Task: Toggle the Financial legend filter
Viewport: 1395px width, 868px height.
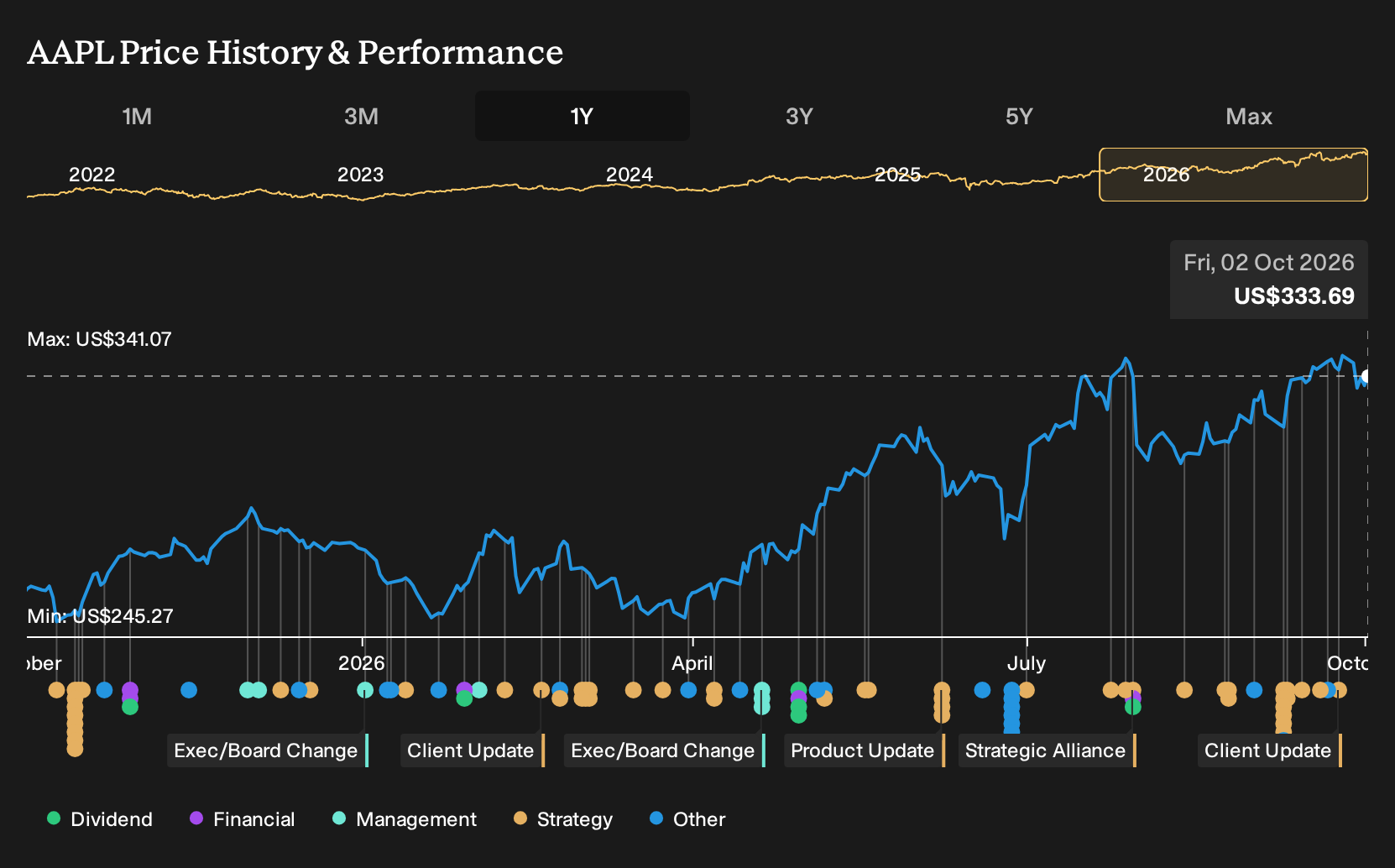Action: coord(242,818)
